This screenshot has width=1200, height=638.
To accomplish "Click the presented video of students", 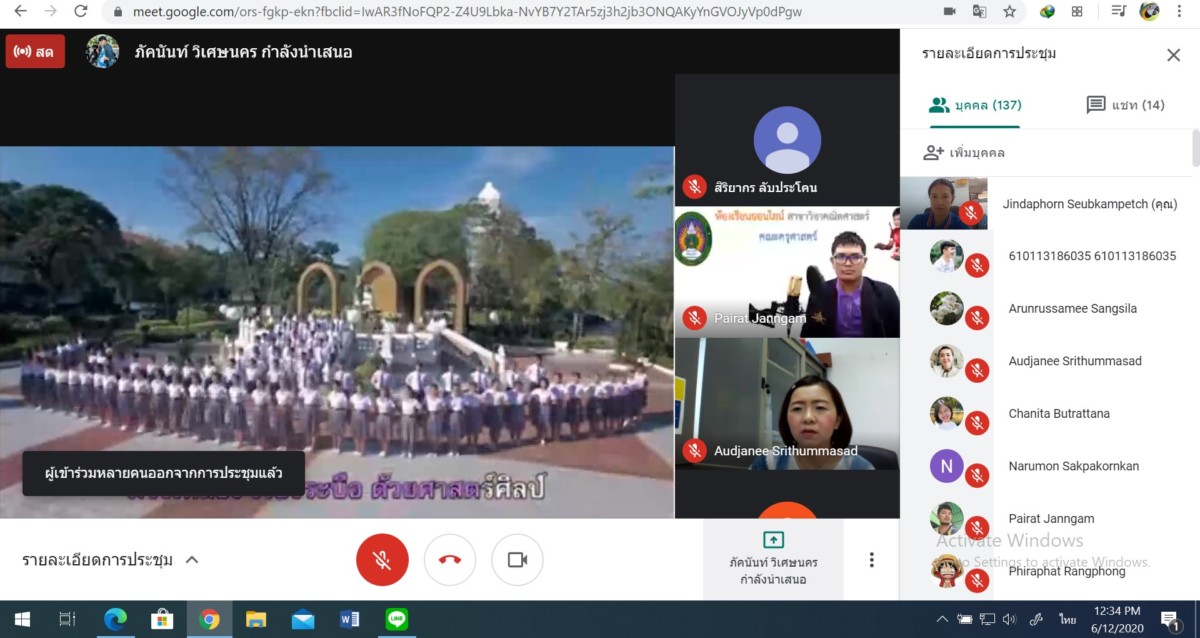I will point(337,332).
